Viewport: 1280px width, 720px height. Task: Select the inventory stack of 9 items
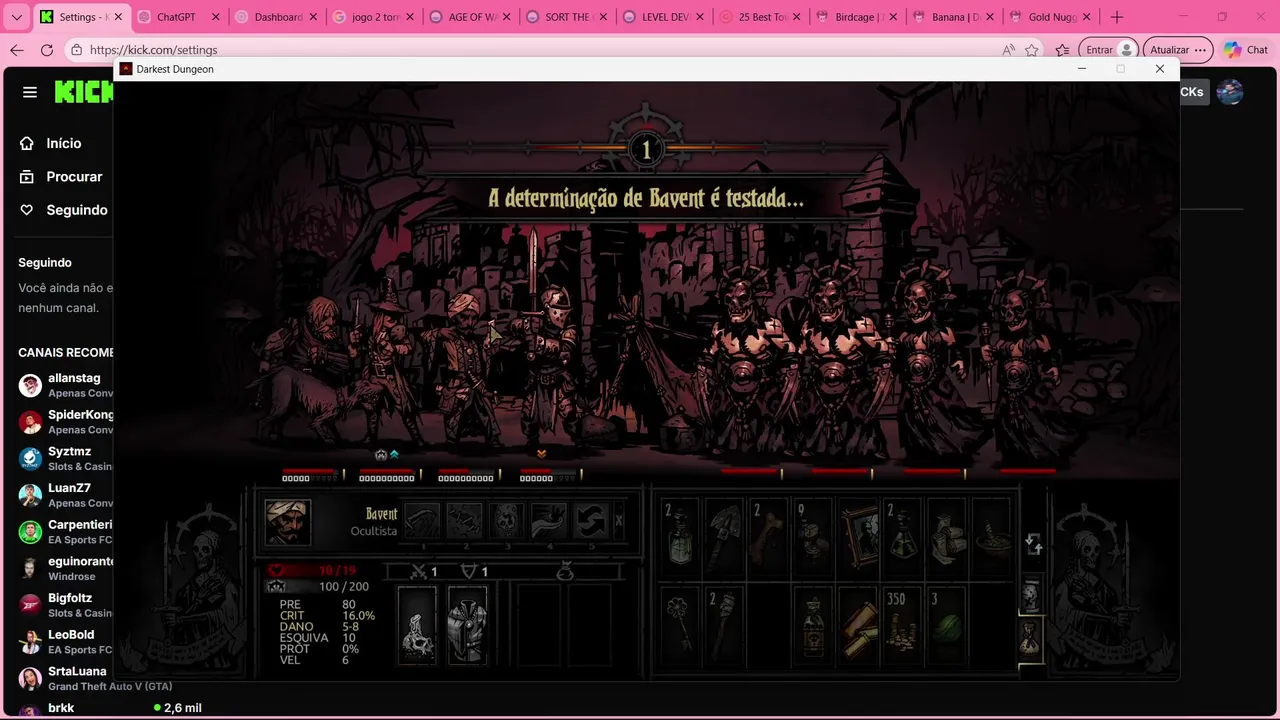coord(813,535)
